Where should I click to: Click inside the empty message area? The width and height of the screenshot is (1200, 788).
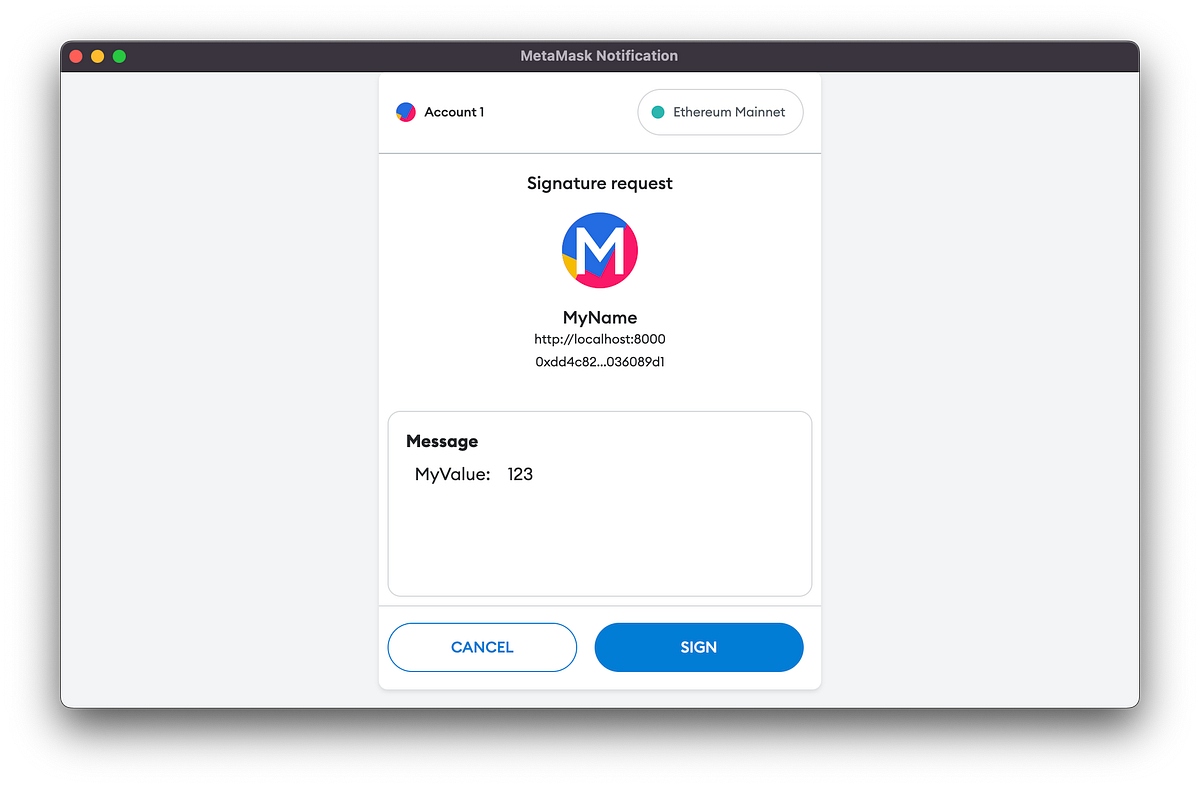(x=599, y=545)
